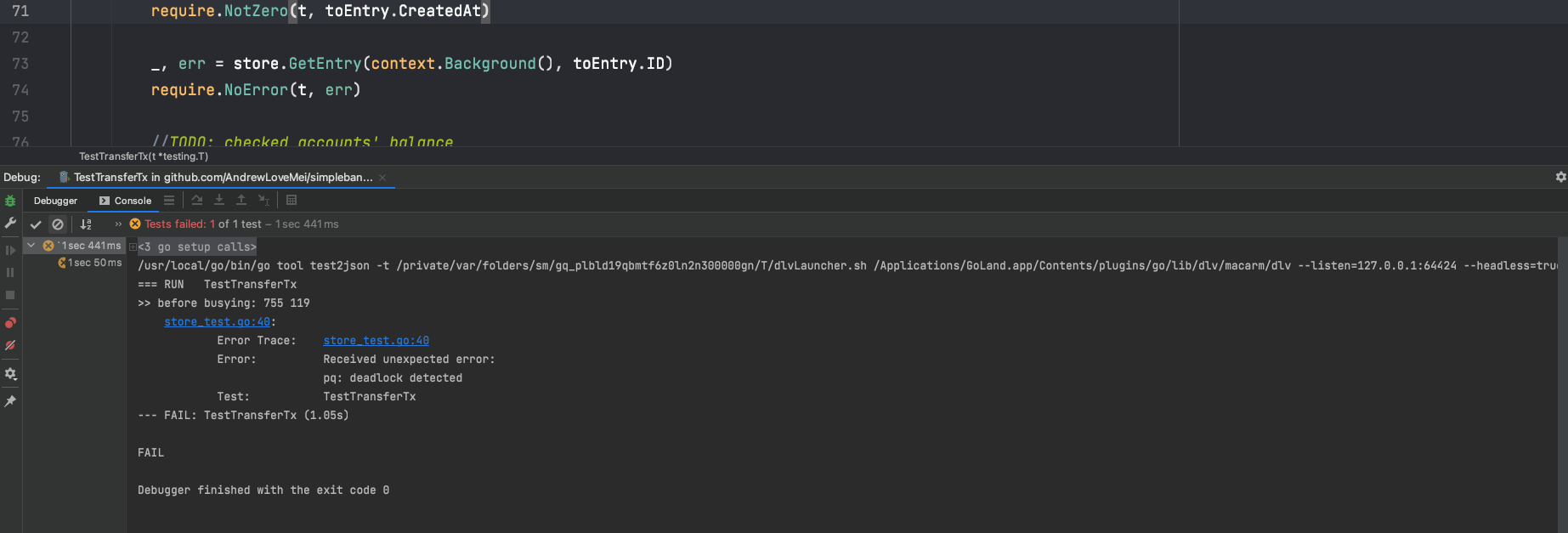This screenshot has height=533, width=1568.
Task: Collapse the failed test tree root node
Action: 31,246
